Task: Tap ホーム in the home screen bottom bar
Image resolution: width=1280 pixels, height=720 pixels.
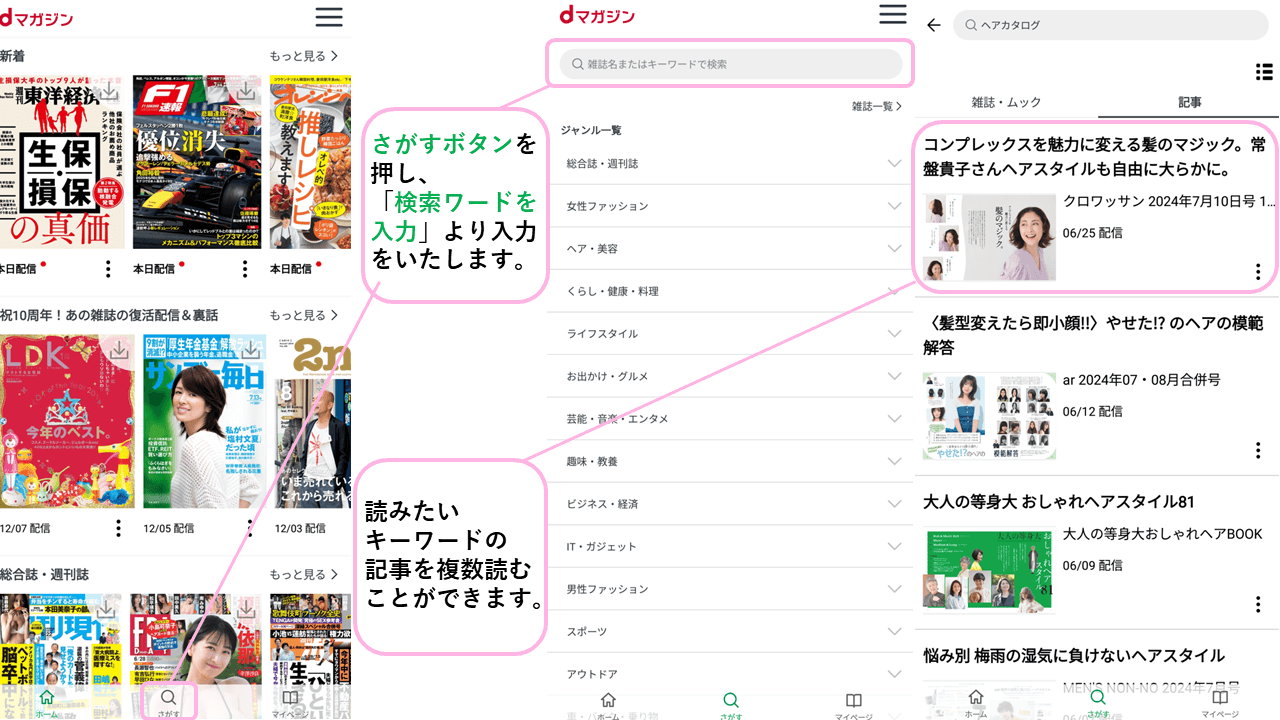Action: point(46,702)
